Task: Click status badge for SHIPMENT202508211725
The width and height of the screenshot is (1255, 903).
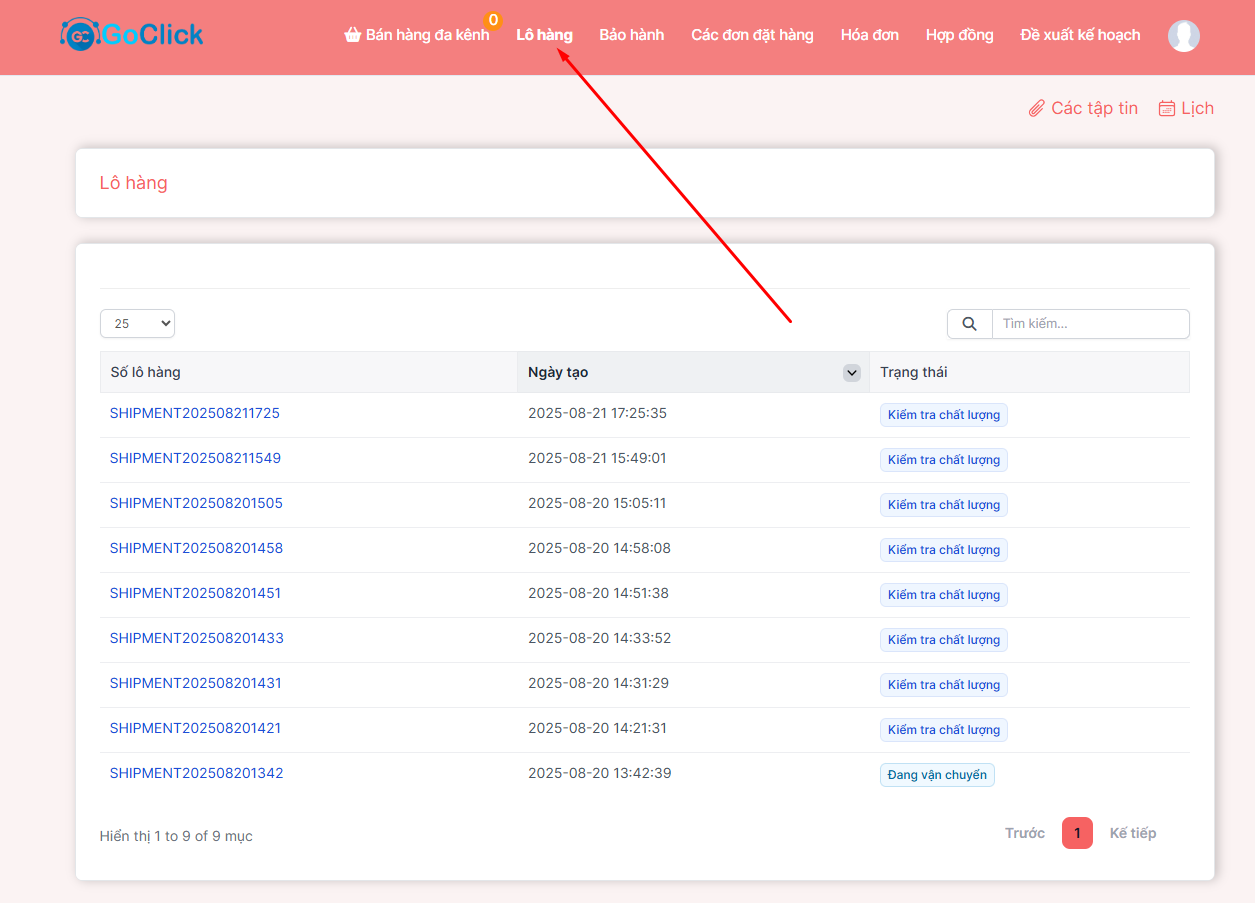Action: point(944,415)
